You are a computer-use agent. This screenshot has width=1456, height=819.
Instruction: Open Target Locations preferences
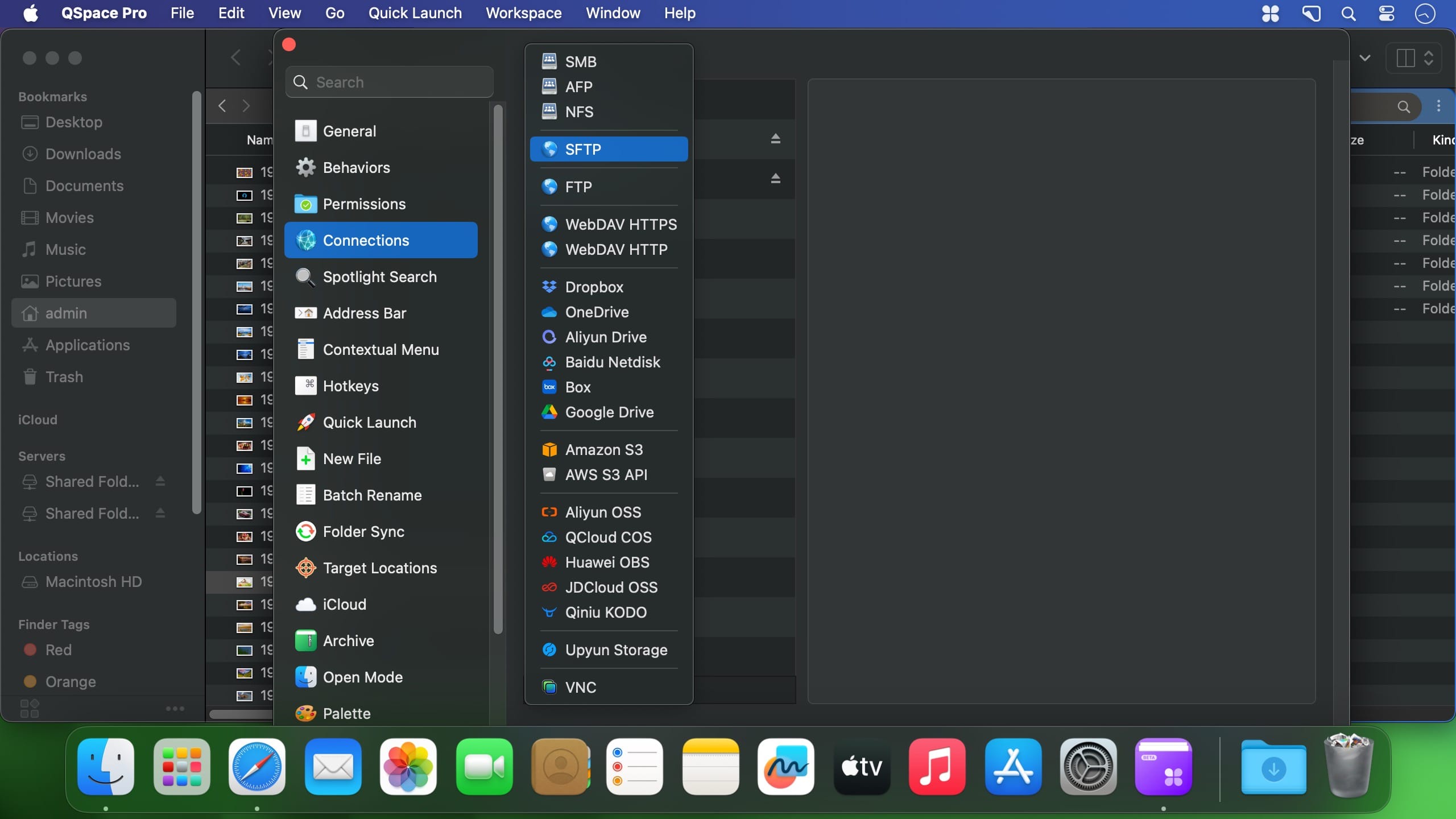pos(379,568)
